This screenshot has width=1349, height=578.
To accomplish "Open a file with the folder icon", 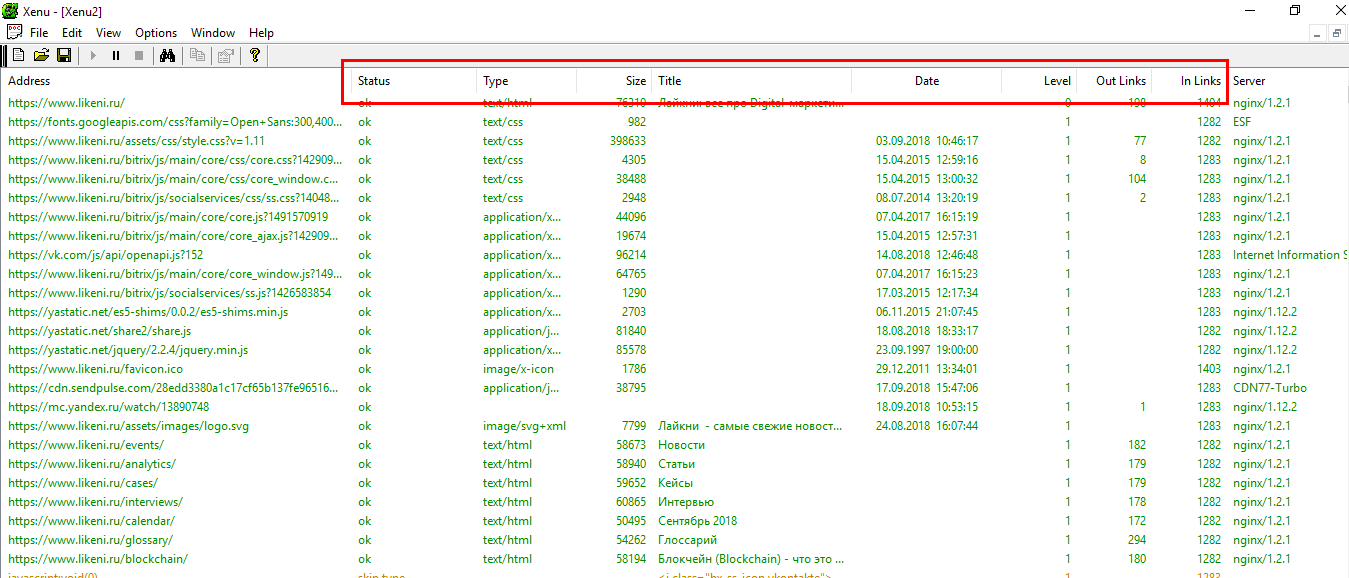I will pos(41,56).
